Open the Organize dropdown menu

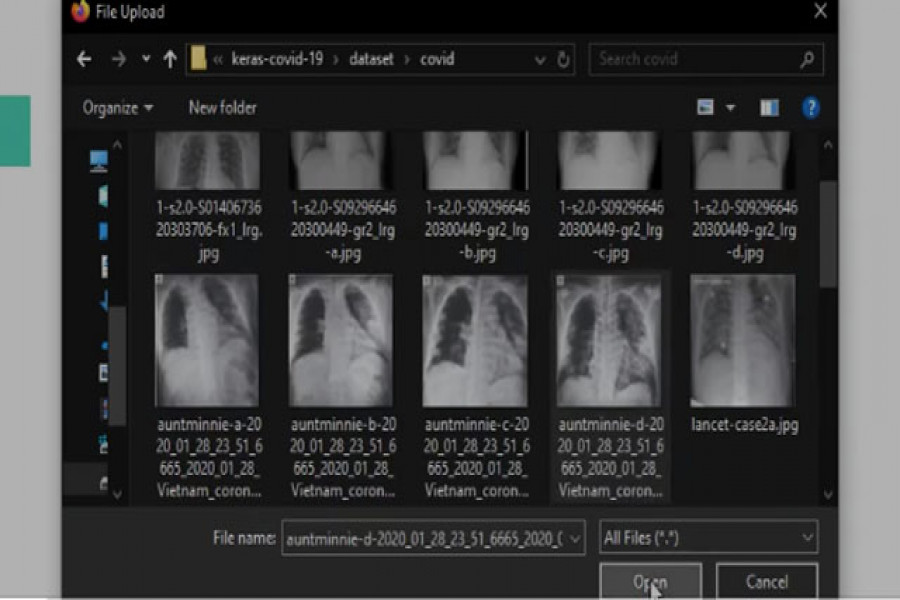coord(118,108)
